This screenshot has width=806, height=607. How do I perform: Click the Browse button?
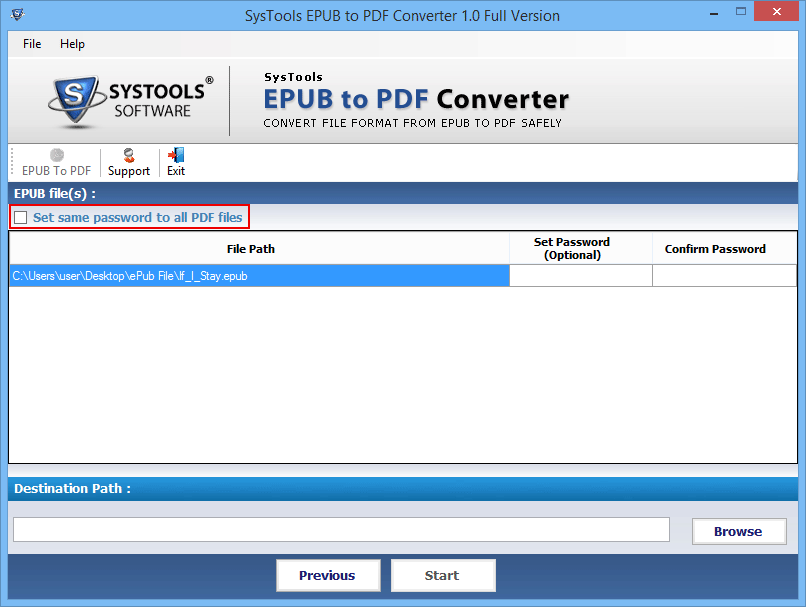(739, 531)
